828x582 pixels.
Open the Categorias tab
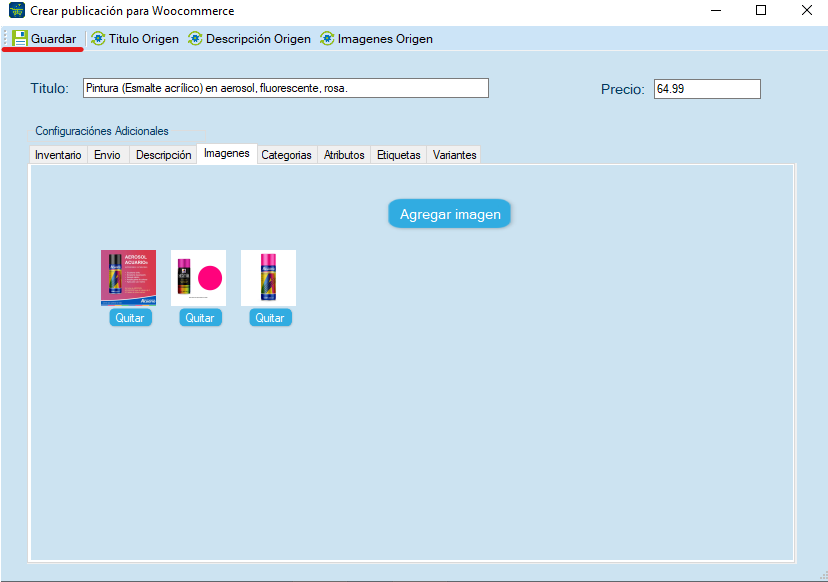pyautogui.click(x=287, y=155)
